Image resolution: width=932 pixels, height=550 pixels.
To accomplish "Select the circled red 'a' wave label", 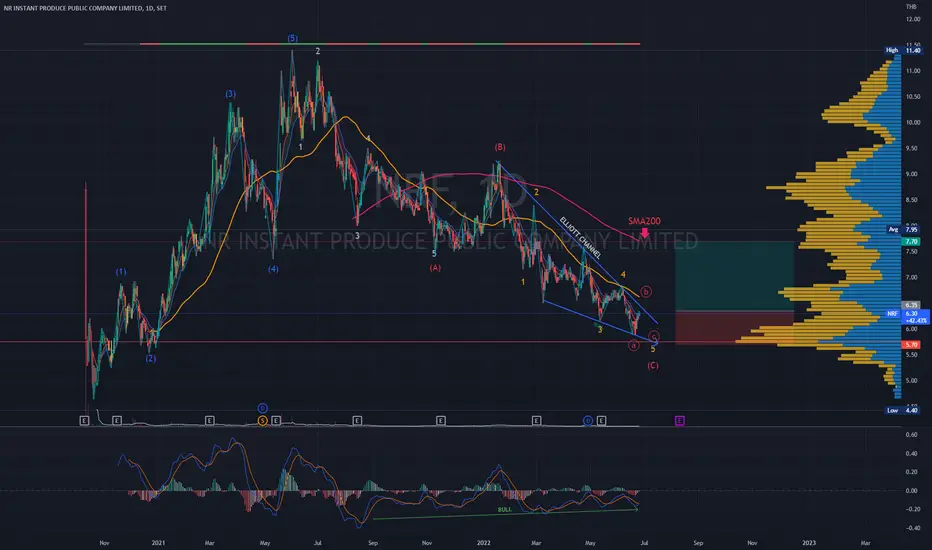I will 634,345.
